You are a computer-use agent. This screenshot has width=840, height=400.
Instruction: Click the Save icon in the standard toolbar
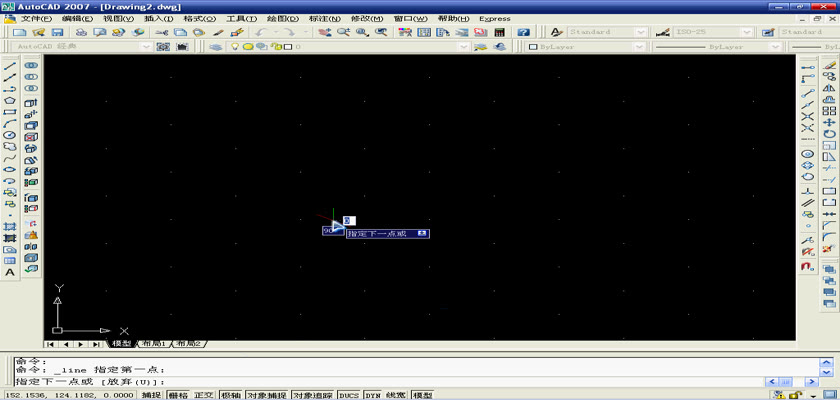pyautogui.click(x=56, y=32)
